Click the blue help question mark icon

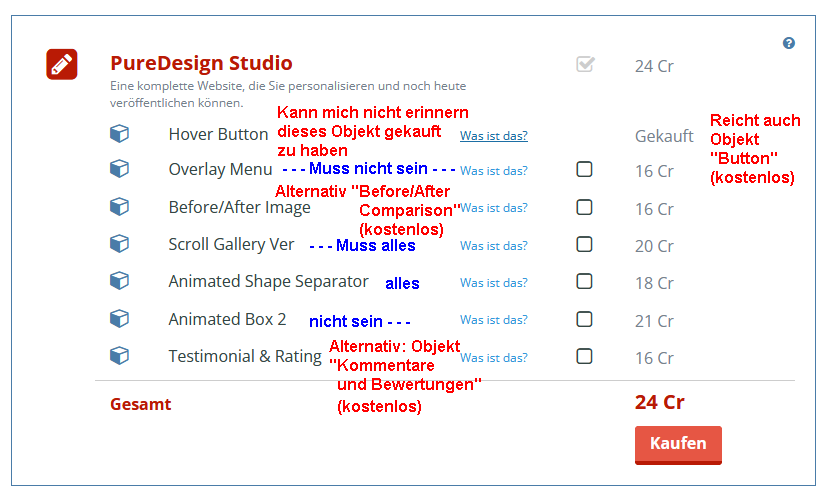click(789, 43)
